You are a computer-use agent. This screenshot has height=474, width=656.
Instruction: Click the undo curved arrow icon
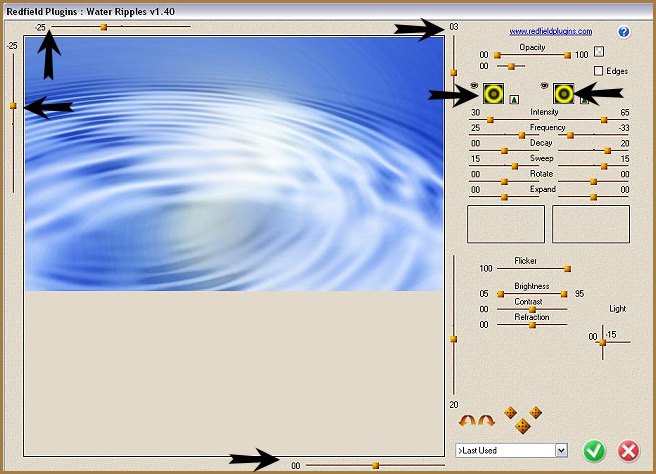[465, 422]
